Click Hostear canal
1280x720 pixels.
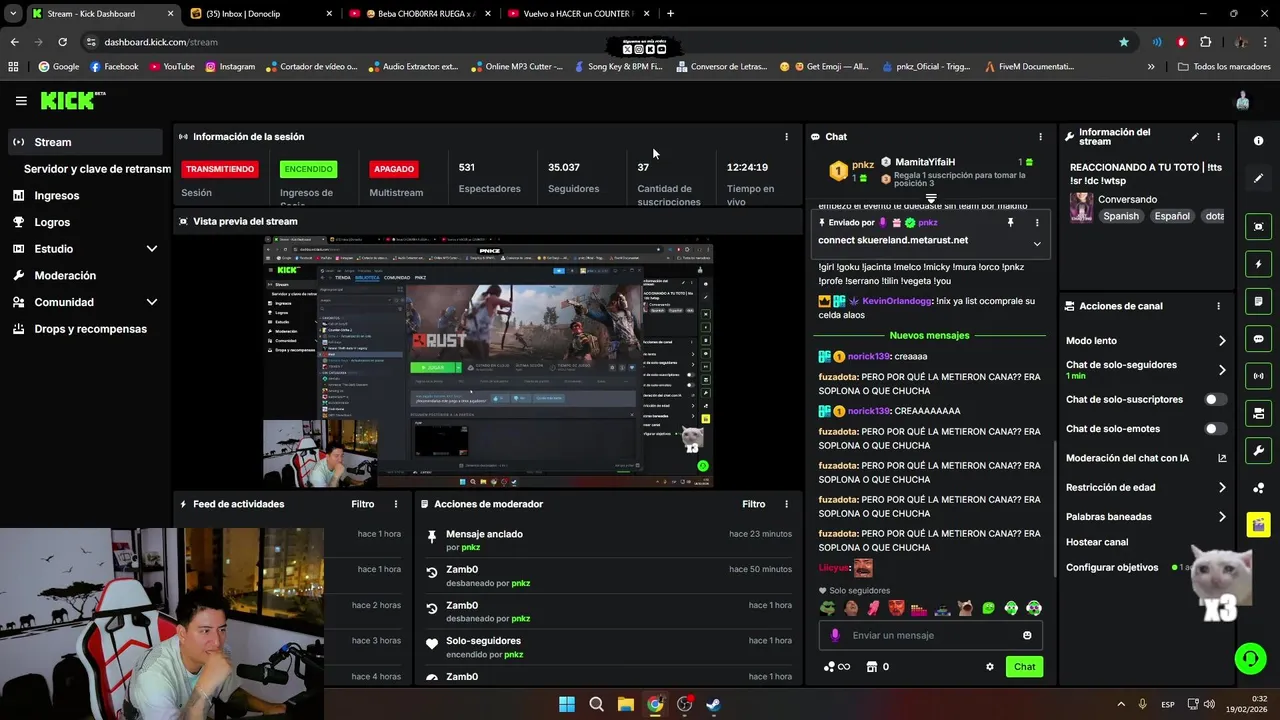coord(1097,543)
